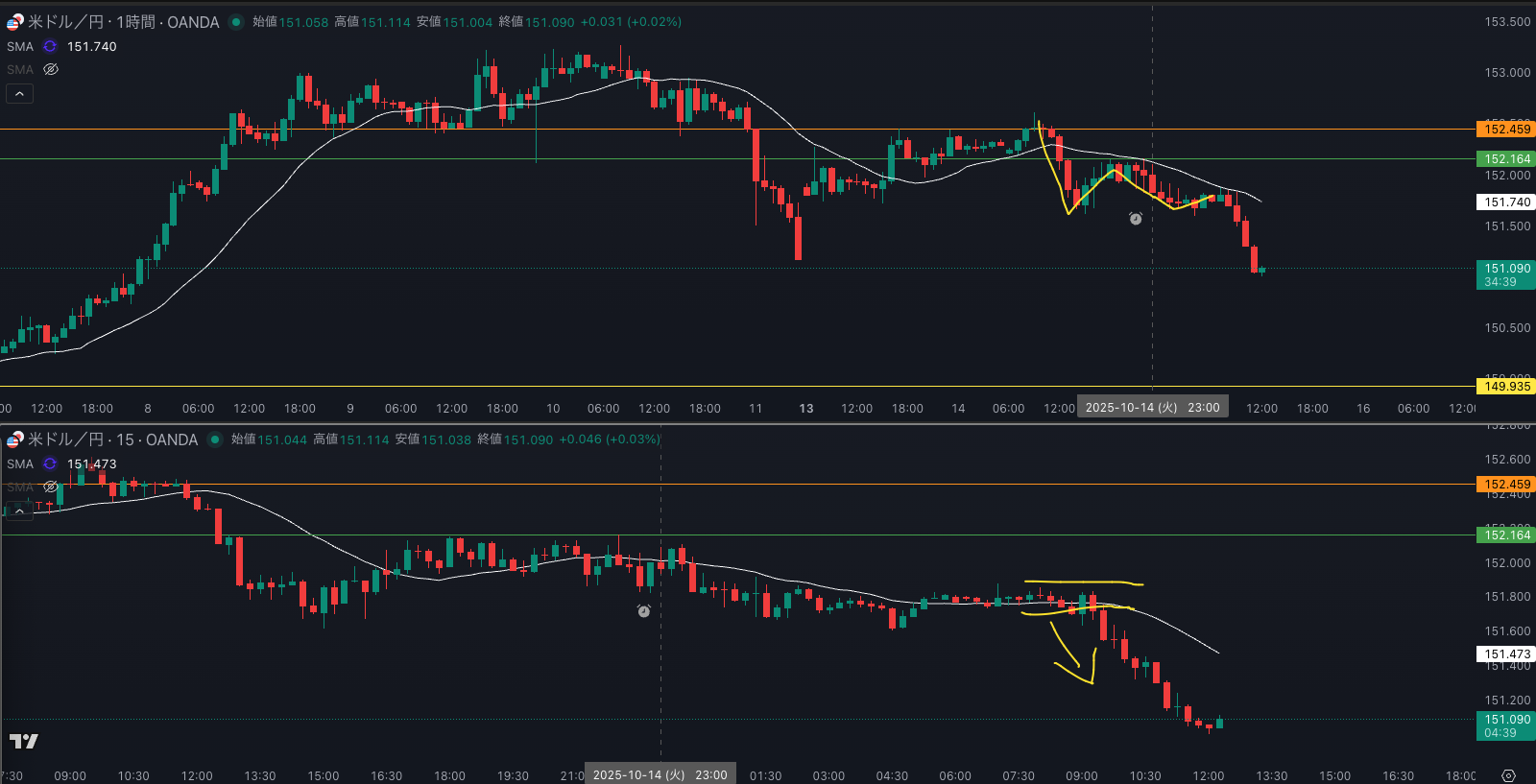Click green market status dot on 15-minute chart
This screenshot has height=784, width=1536.
(x=215, y=440)
